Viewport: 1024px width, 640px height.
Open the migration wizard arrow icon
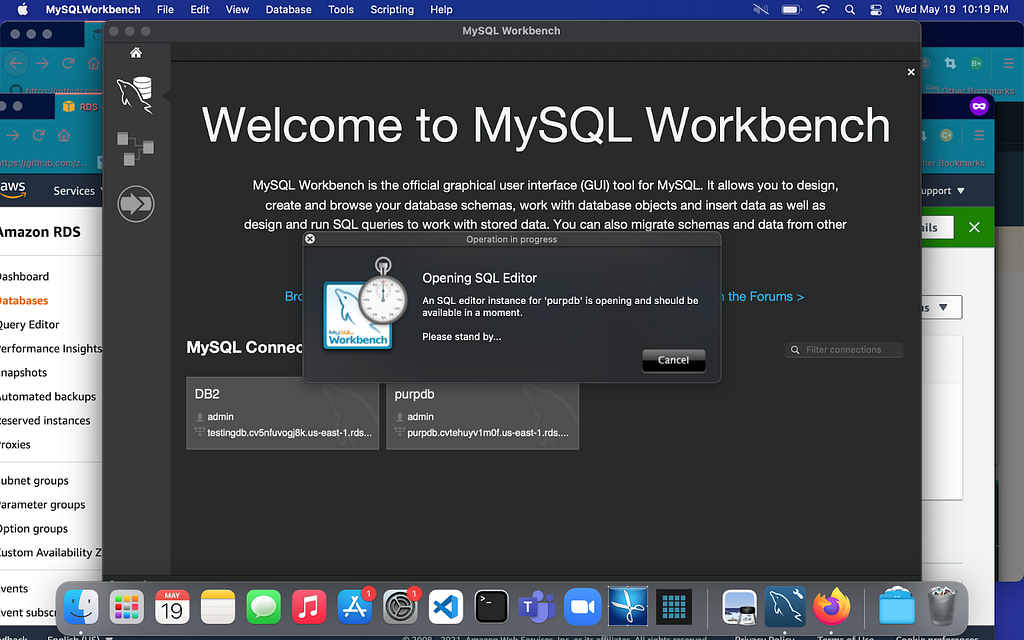click(x=136, y=204)
